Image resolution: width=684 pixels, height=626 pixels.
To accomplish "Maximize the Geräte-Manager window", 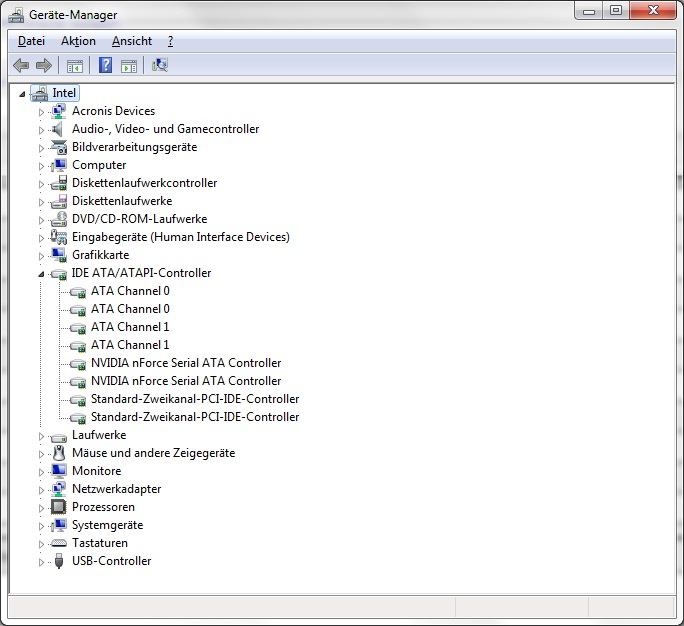I will (616, 10).
